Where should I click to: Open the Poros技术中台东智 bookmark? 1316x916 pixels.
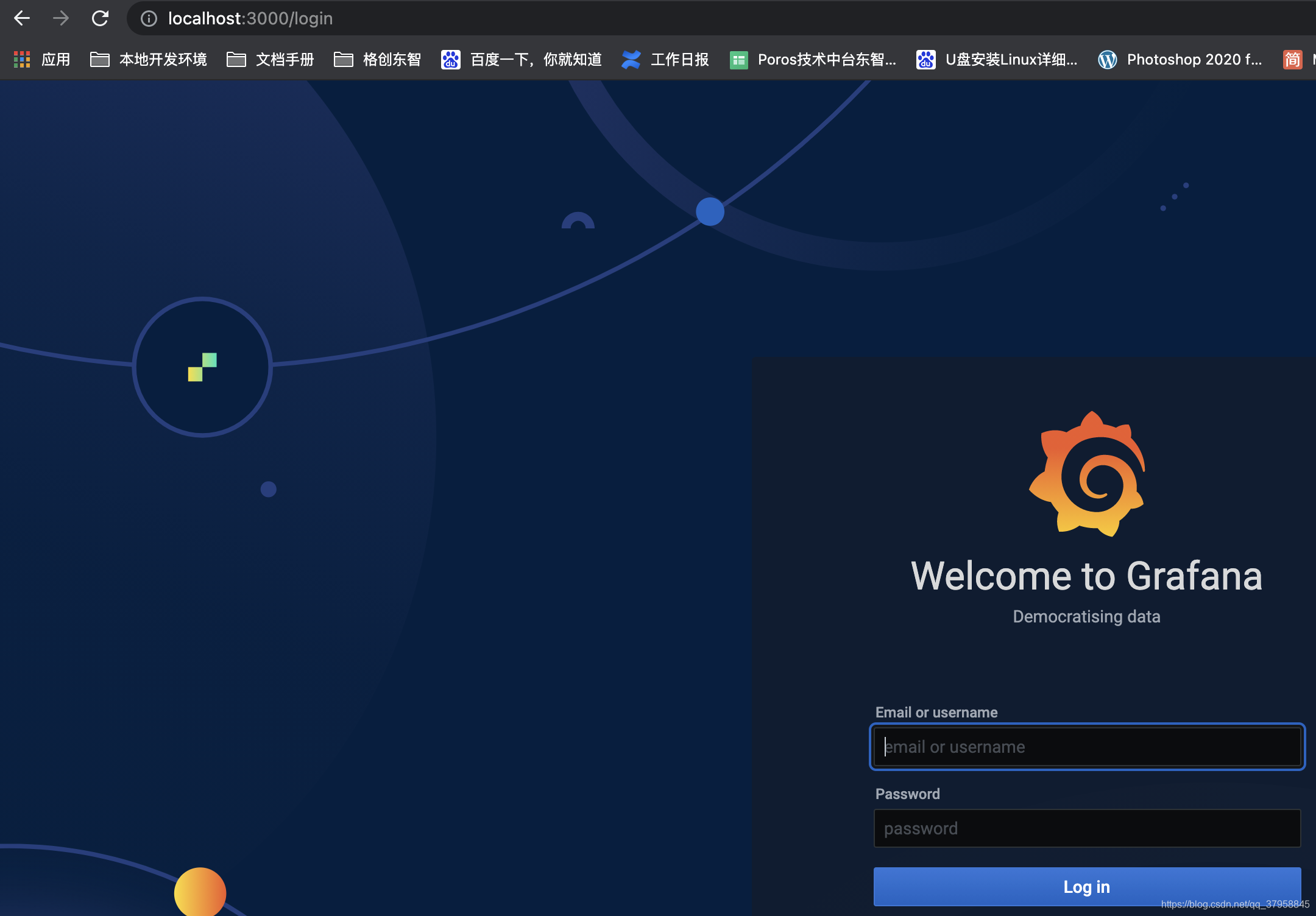(x=813, y=59)
